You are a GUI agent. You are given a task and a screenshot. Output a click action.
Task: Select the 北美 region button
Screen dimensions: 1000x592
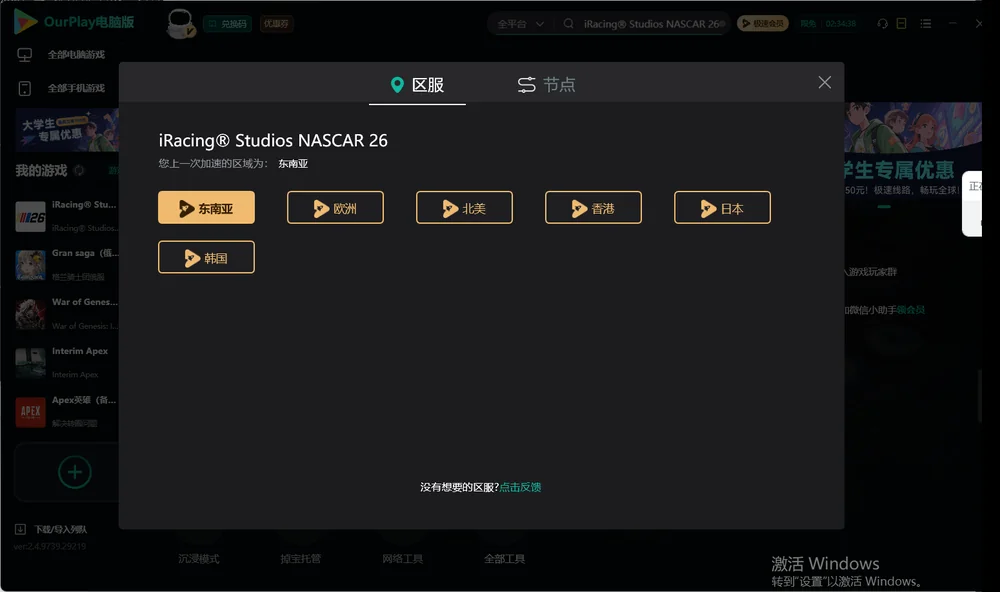click(464, 207)
